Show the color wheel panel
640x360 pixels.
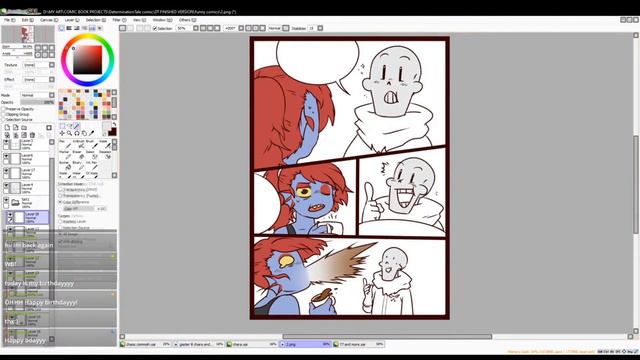(x=61, y=28)
